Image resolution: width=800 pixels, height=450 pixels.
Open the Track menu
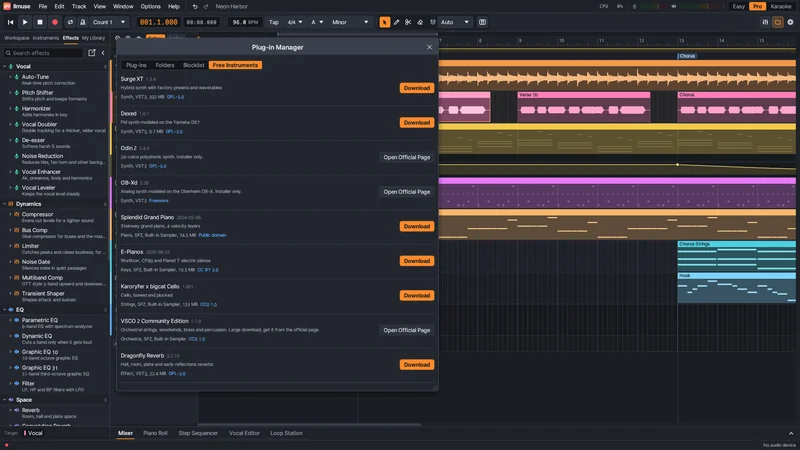(x=79, y=7)
